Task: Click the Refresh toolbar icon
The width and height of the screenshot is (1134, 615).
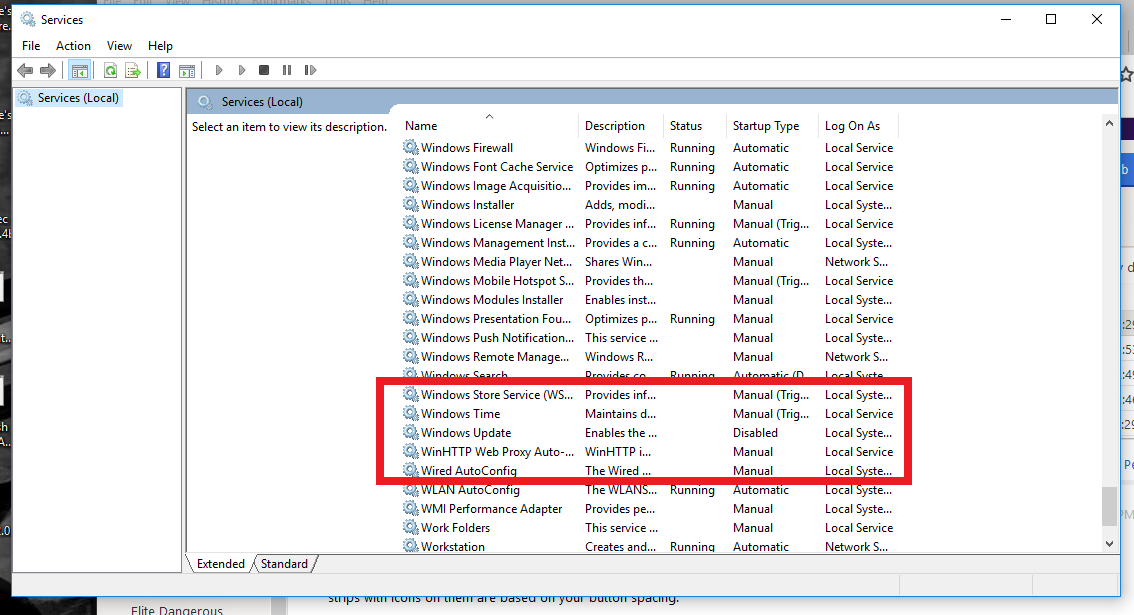Action: pos(110,70)
